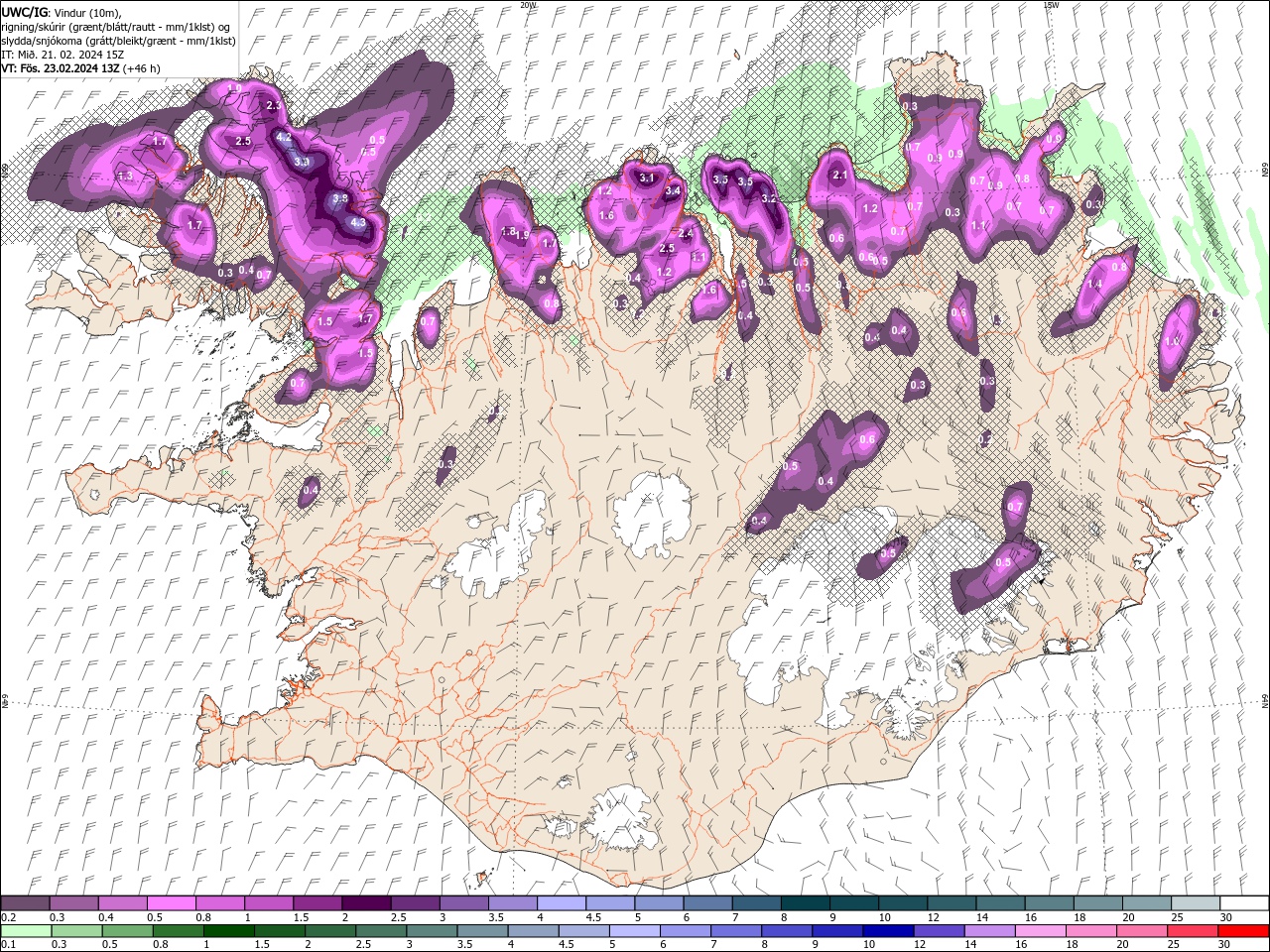Click the white swatch ending the snow legend
Screen dimensions: 1270x952
(x=1243, y=903)
